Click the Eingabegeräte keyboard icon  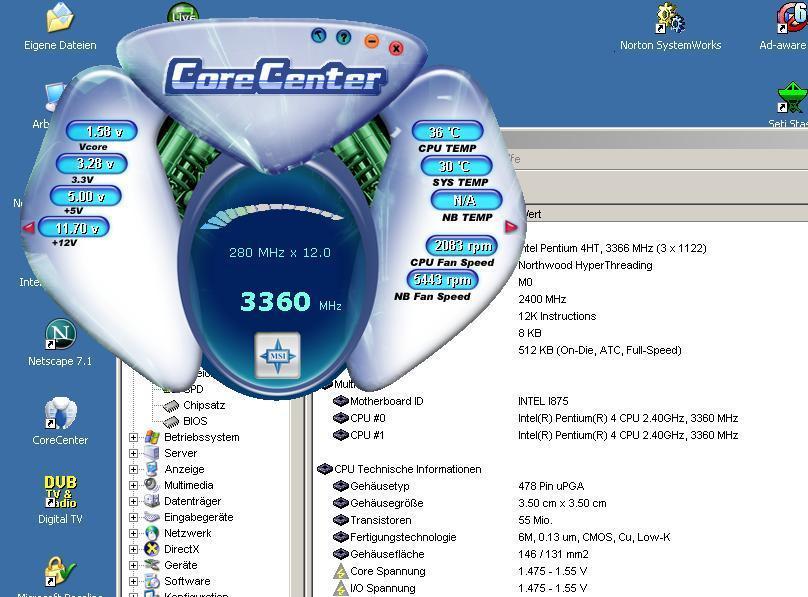(152, 517)
